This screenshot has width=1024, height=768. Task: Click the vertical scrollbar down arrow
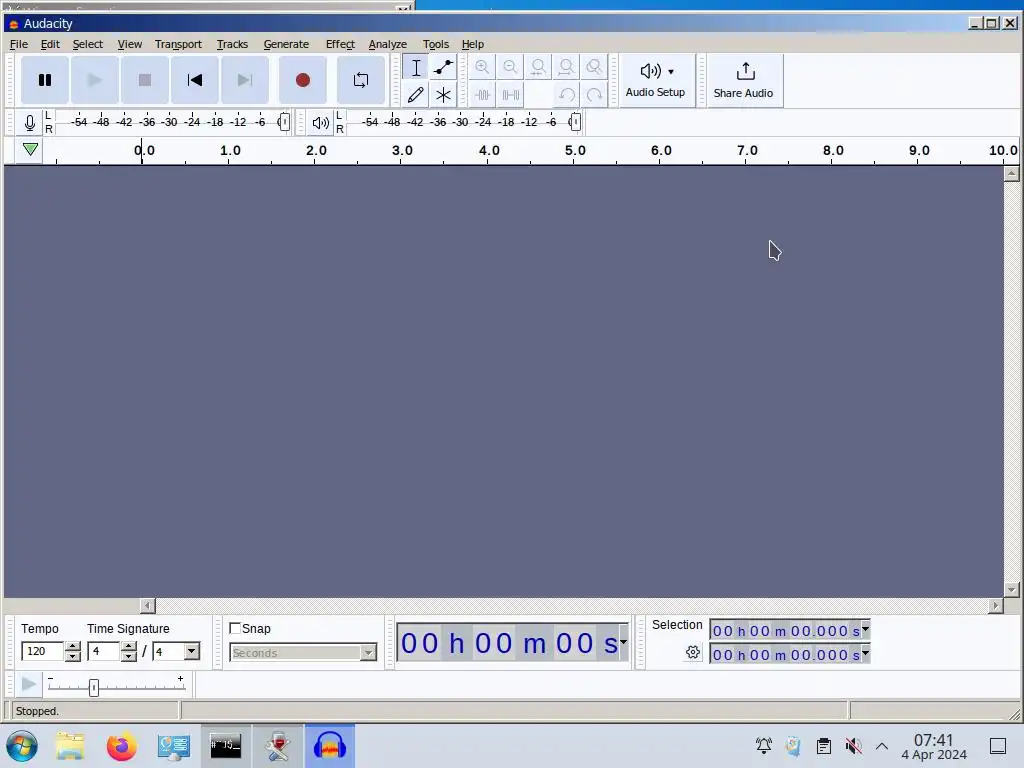point(1011,589)
